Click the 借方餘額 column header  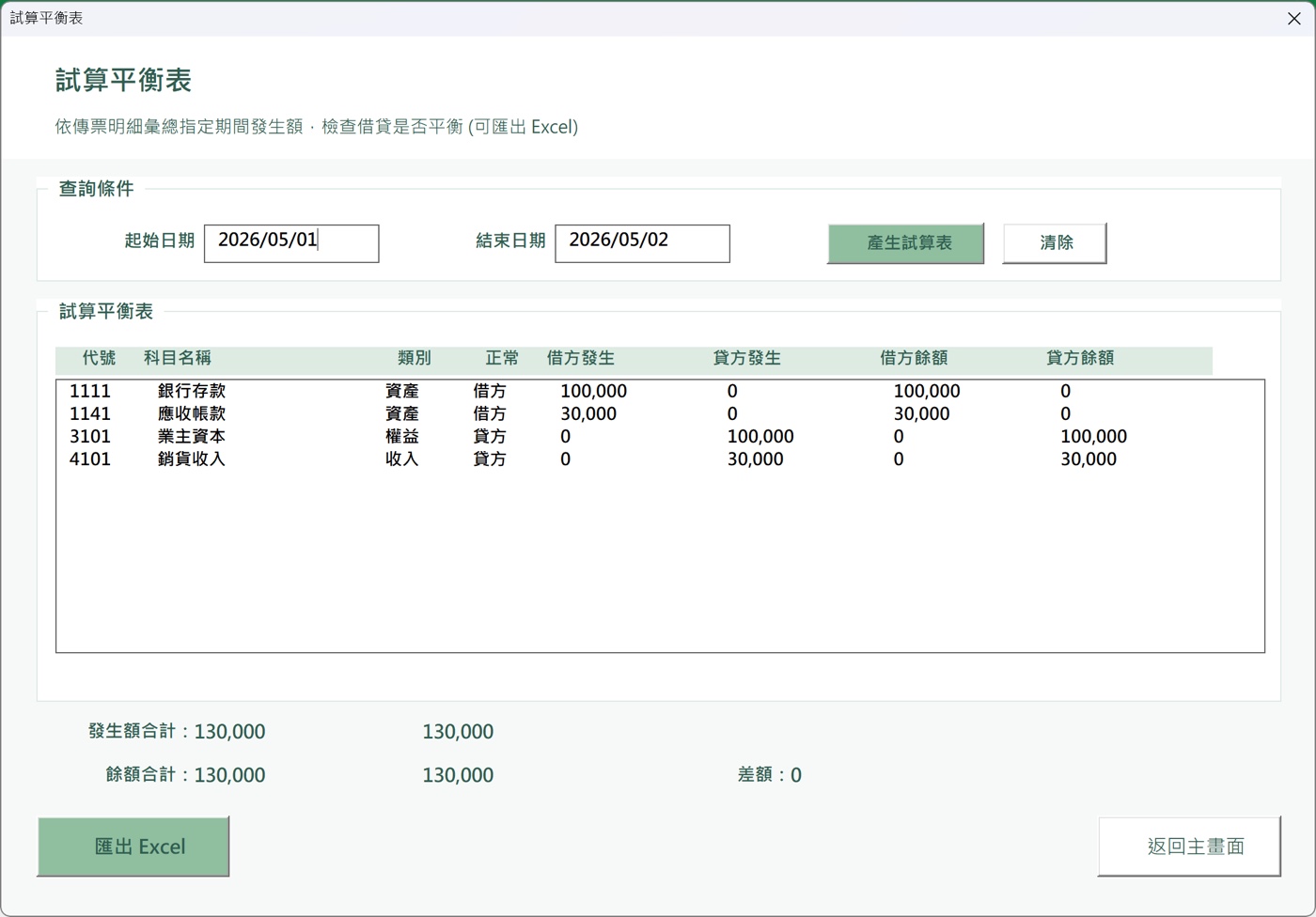[x=914, y=358]
